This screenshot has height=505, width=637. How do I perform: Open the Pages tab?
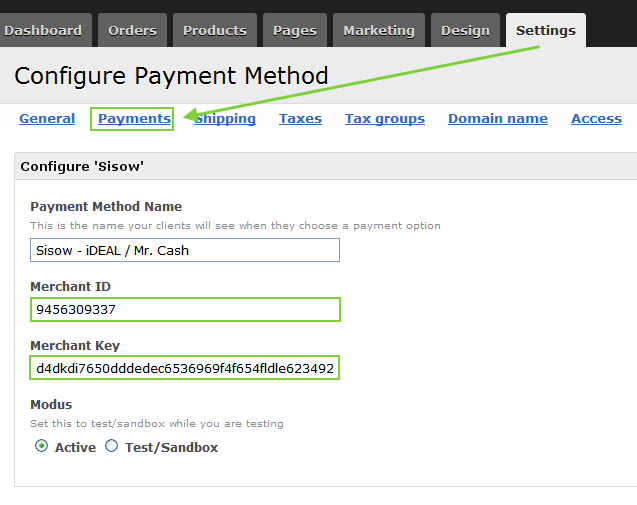coord(295,30)
